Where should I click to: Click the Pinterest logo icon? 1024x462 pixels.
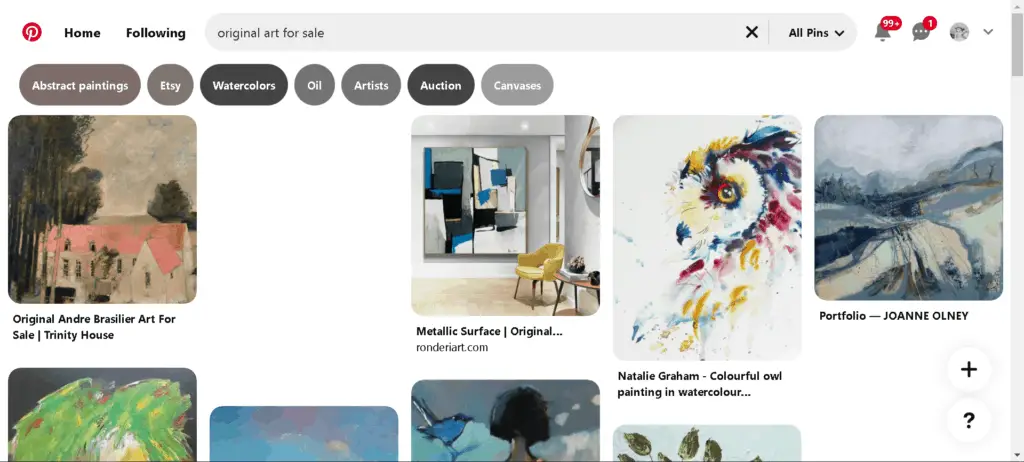coord(31,32)
